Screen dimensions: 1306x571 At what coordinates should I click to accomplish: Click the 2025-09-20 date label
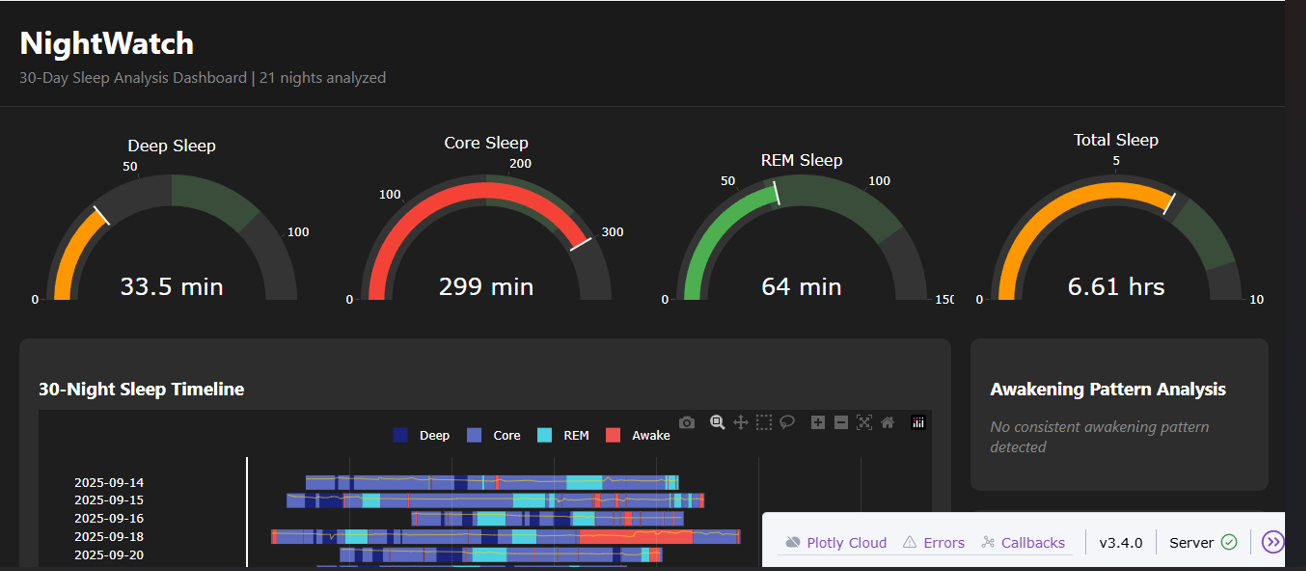pyautogui.click(x=109, y=554)
